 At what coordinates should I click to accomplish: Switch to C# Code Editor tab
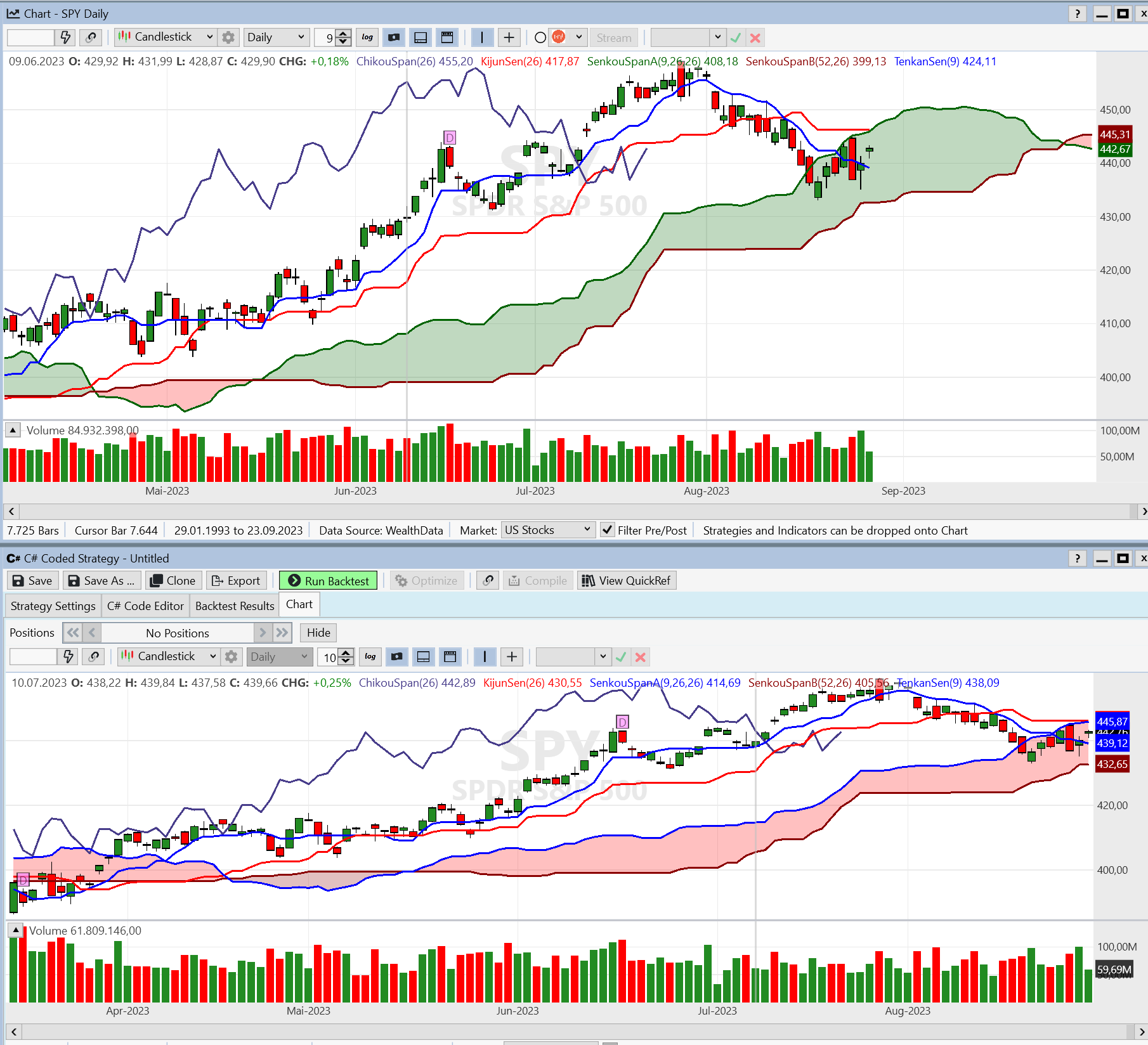(x=145, y=606)
